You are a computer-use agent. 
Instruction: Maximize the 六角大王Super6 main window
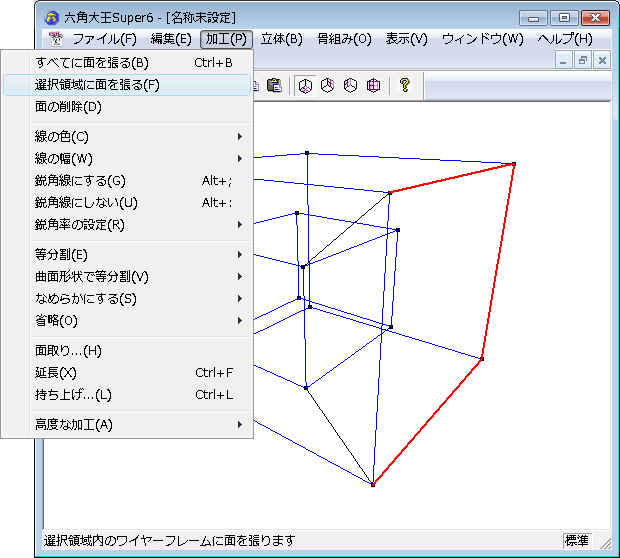tap(564, 18)
